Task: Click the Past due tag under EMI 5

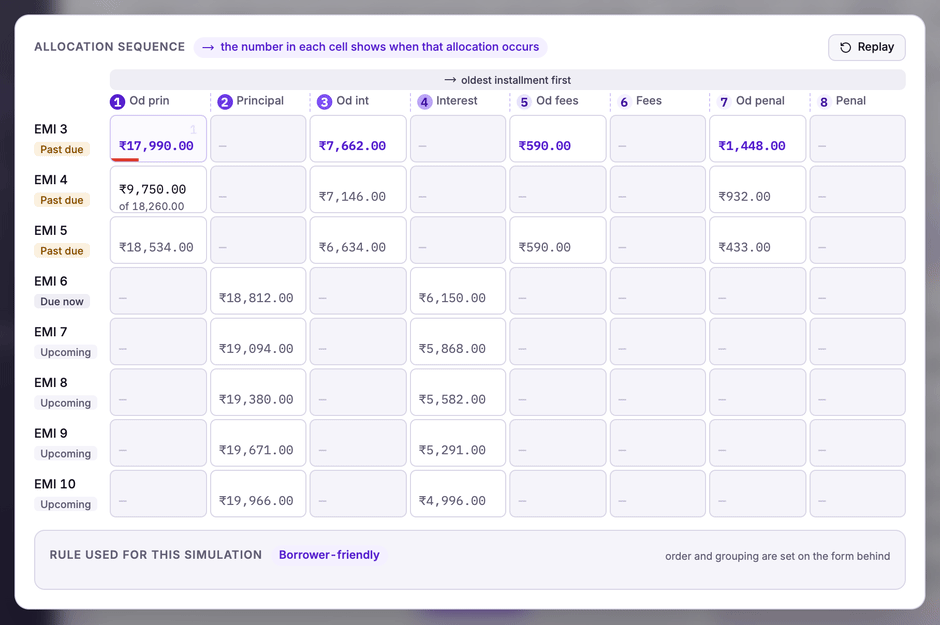Action: click(x=62, y=250)
